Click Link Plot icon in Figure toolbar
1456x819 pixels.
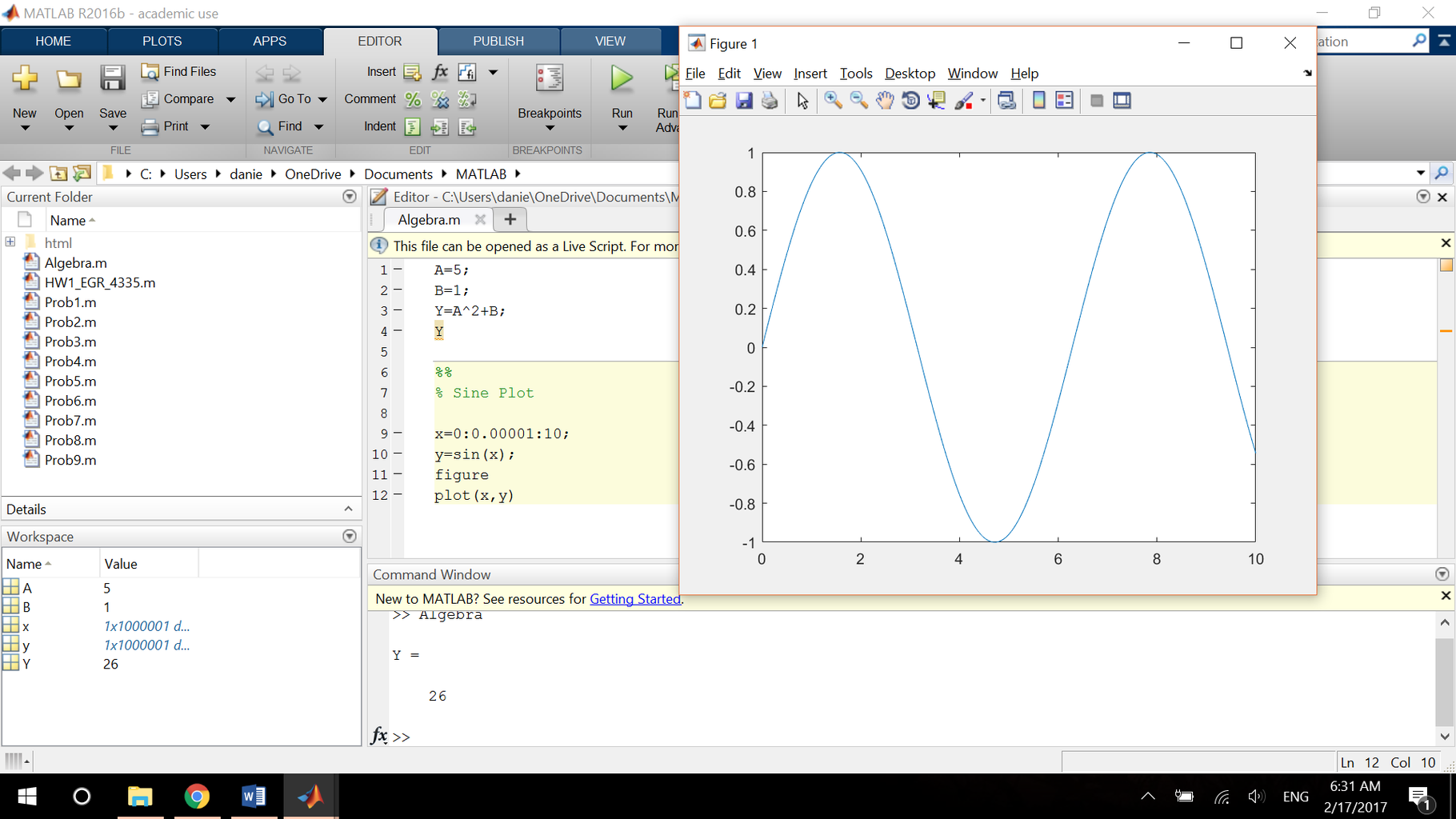[1006, 100]
